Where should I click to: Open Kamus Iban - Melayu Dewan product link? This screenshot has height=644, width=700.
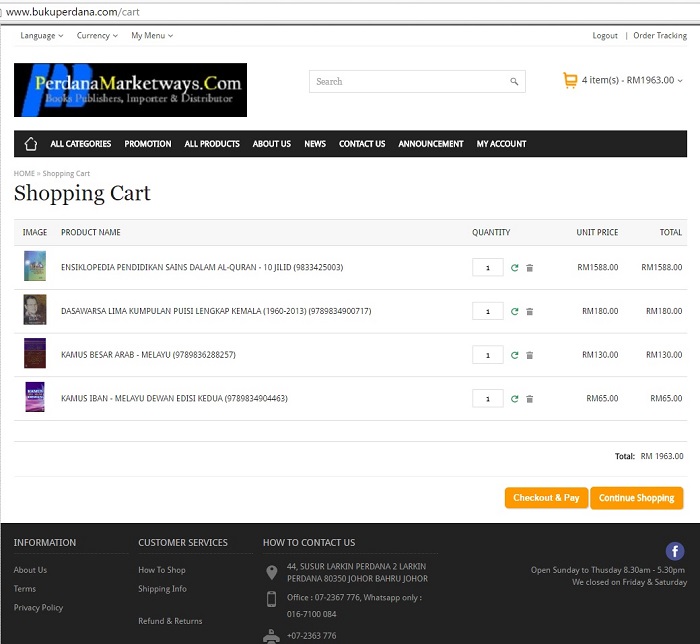point(175,399)
